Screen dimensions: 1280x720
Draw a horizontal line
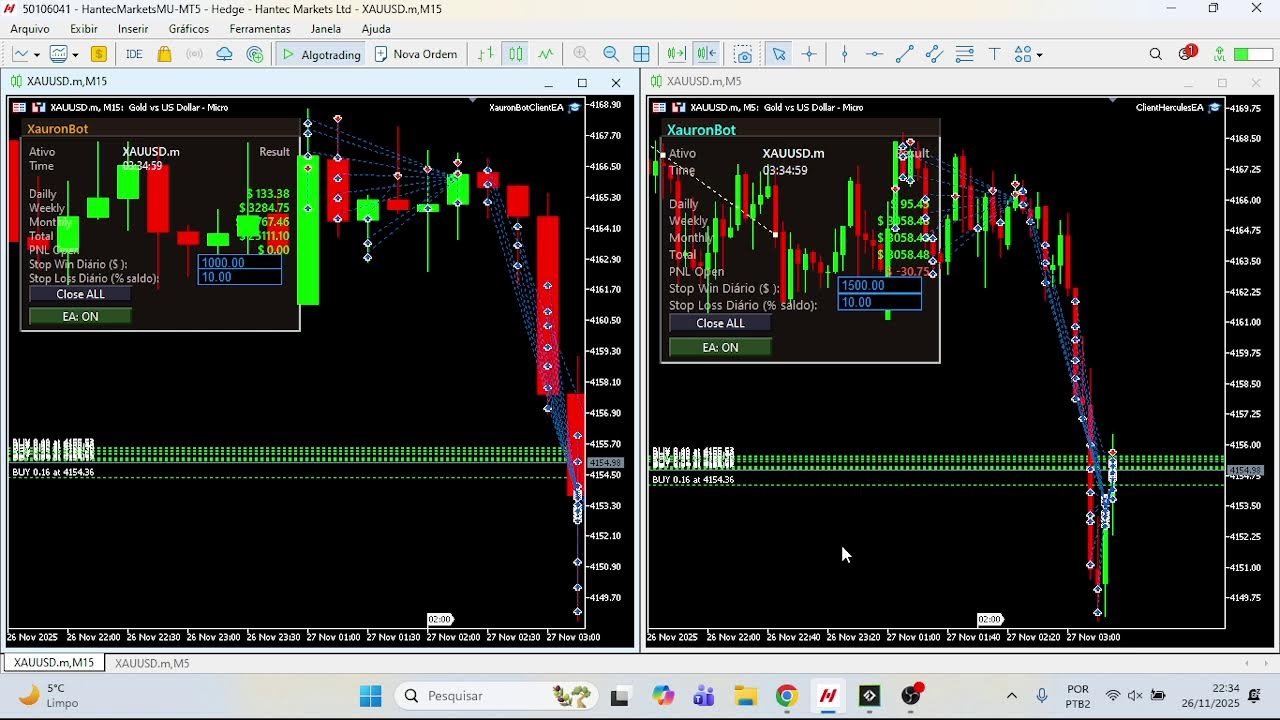click(x=875, y=54)
